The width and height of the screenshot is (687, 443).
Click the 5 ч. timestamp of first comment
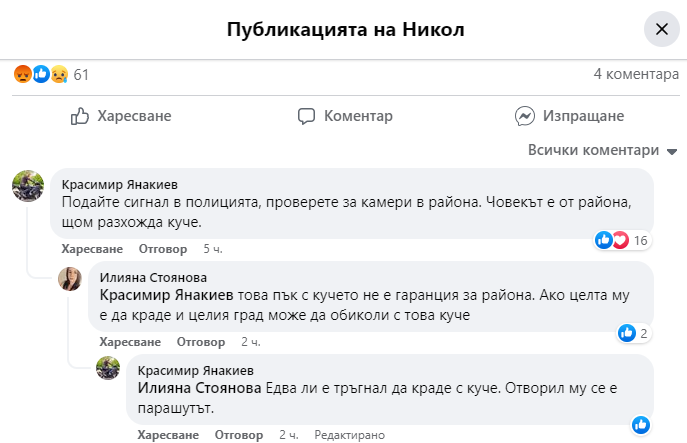point(213,248)
